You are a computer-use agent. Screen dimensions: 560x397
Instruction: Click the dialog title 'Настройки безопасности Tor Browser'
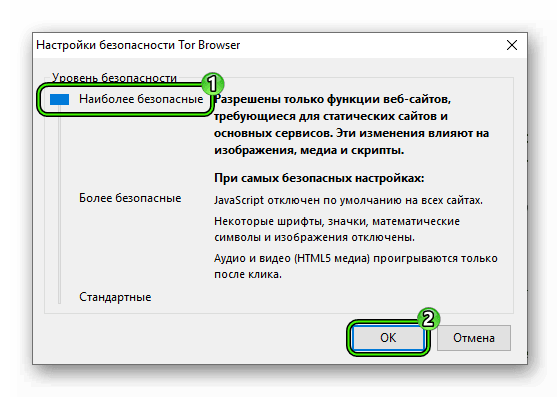138,45
